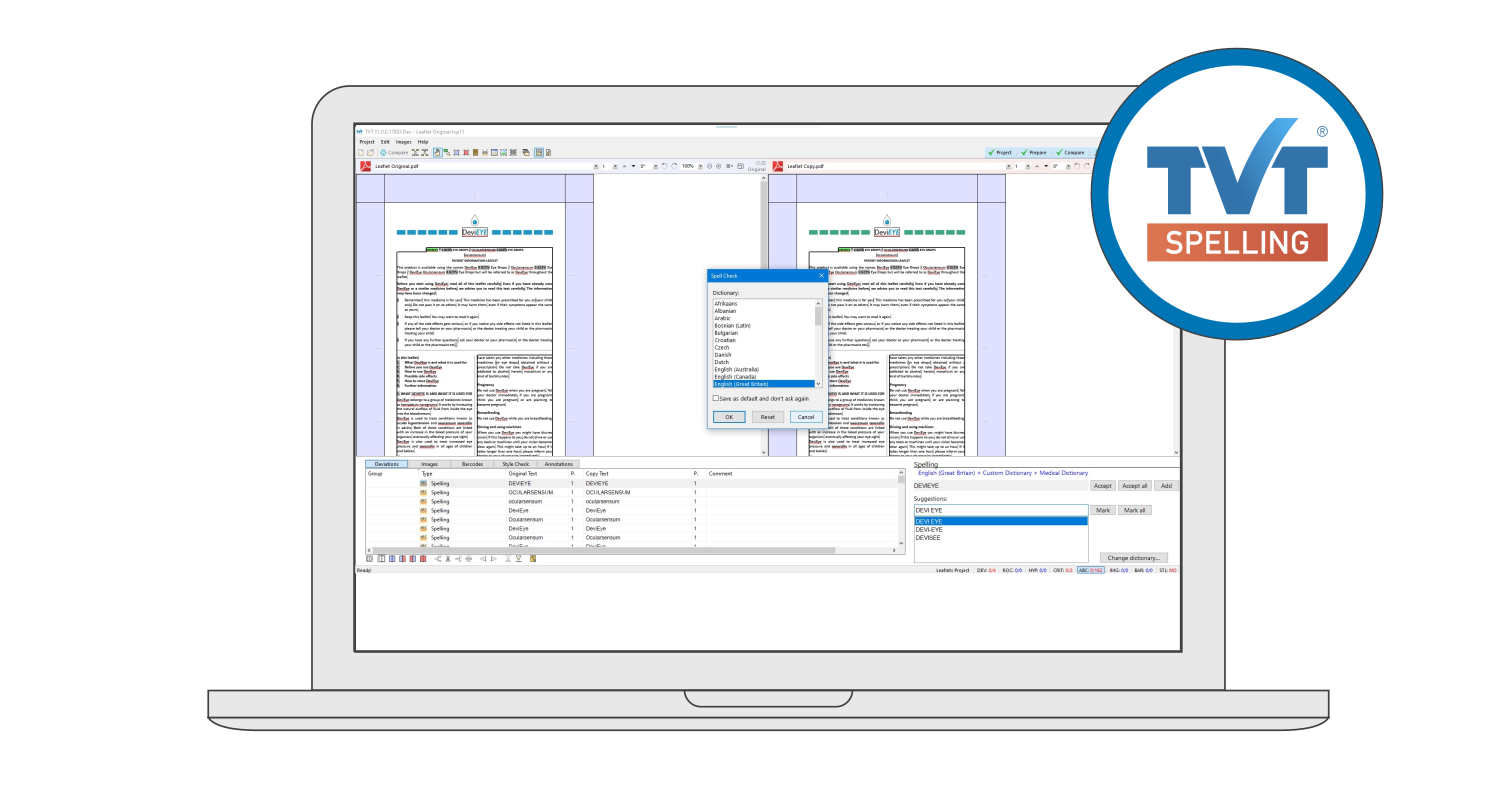The width and height of the screenshot is (1500, 812).
Task: Select English (Great Britain) in dictionary list
Action: (x=764, y=384)
